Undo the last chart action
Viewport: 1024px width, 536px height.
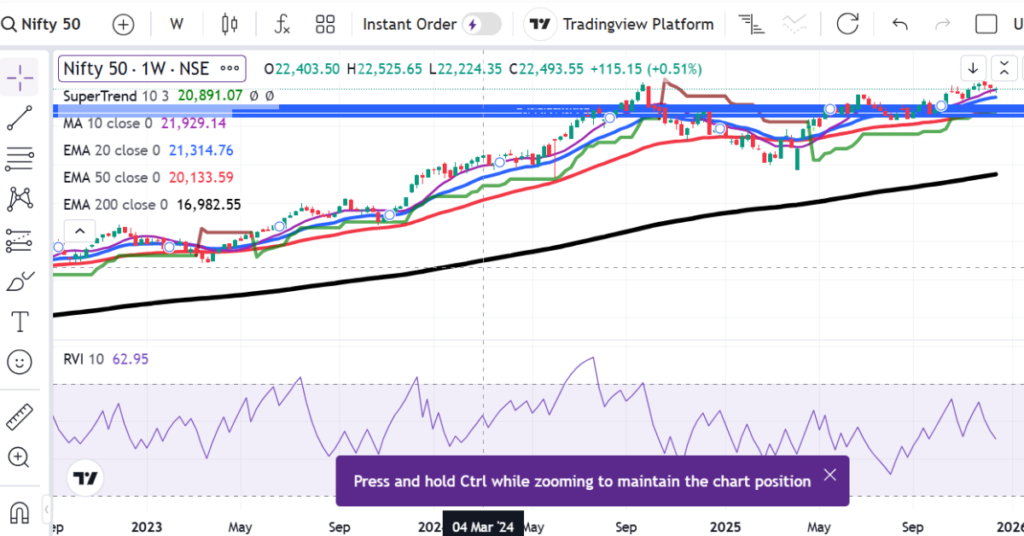(x=900, y=25)
